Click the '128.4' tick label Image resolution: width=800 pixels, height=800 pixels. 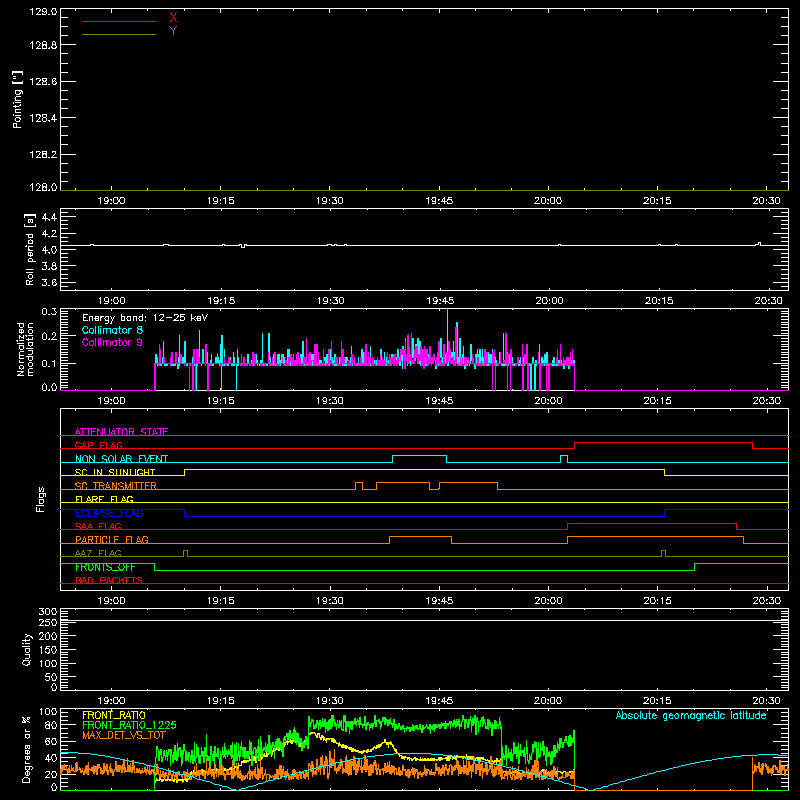(43, 118)
